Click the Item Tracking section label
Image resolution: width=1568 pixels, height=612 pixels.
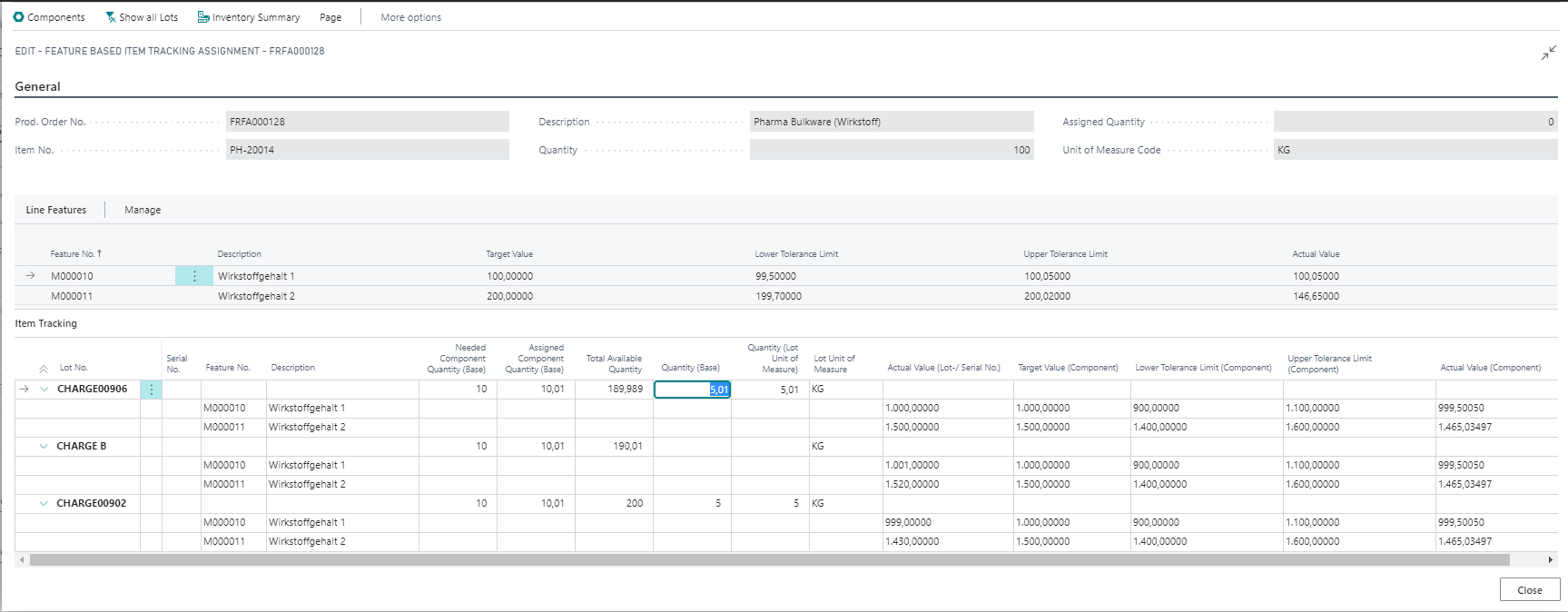(45, 323)
